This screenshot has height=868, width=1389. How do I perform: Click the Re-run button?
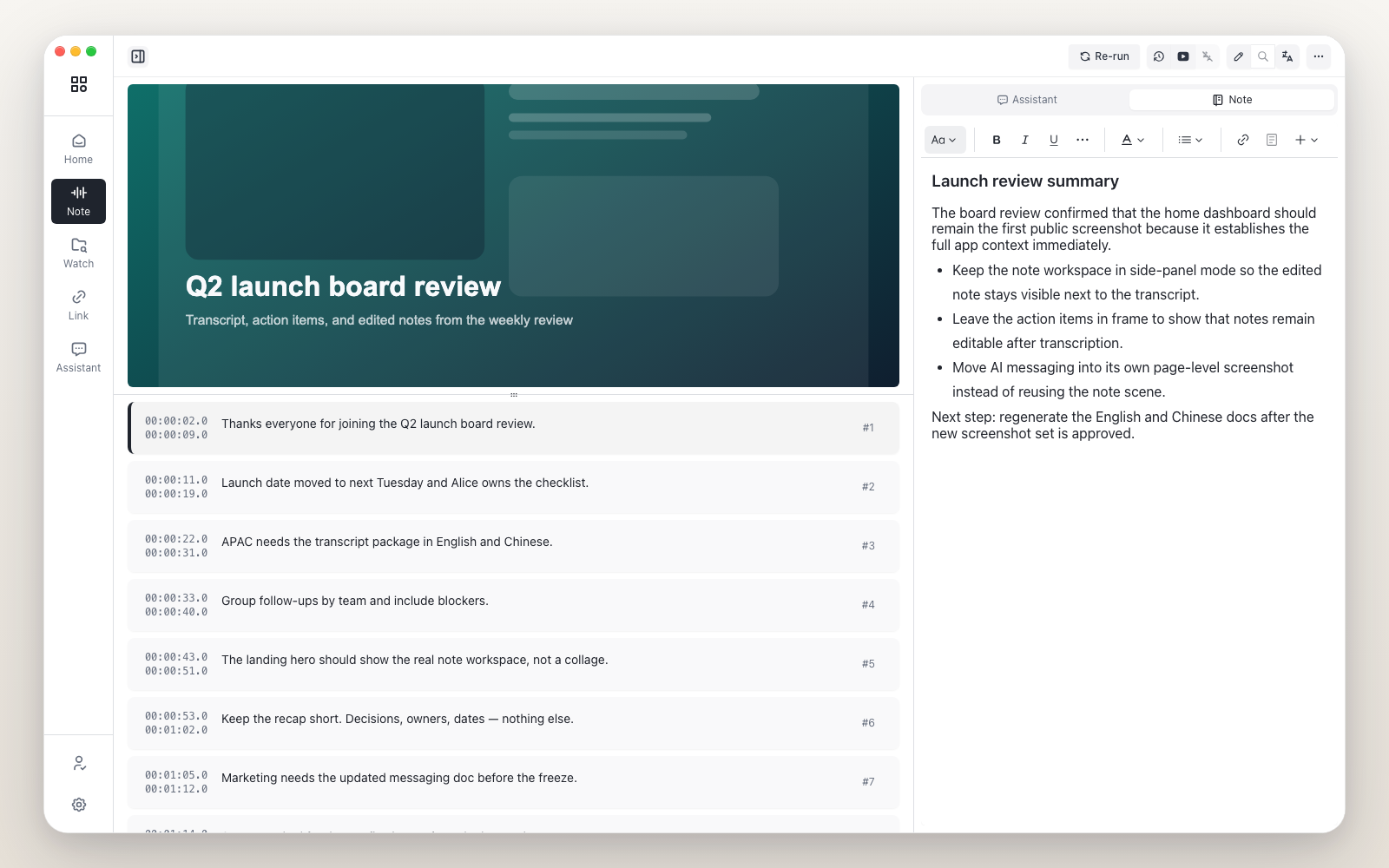(1104, 56)
